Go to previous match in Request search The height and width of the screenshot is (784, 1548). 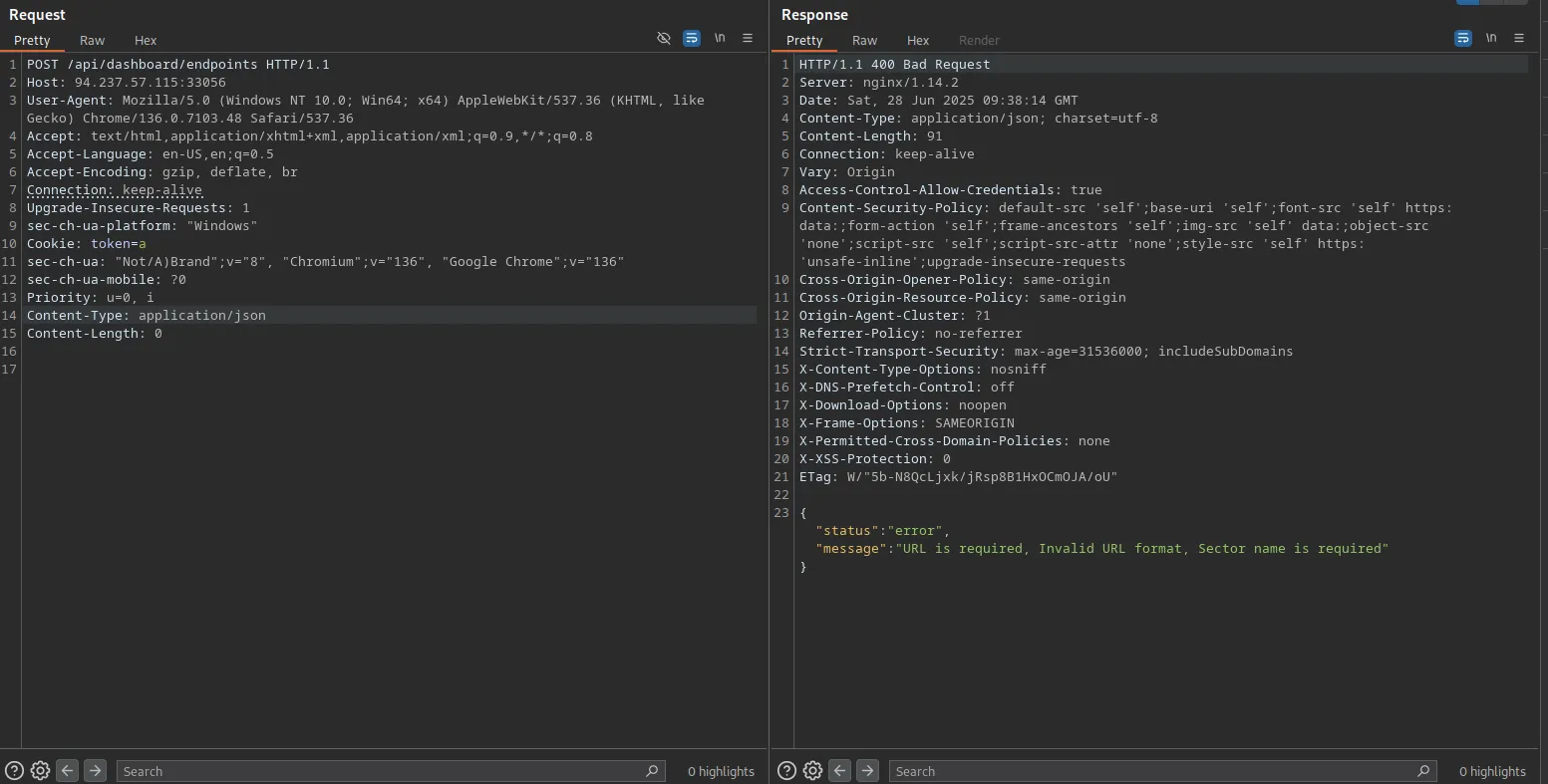pos(67,770)
